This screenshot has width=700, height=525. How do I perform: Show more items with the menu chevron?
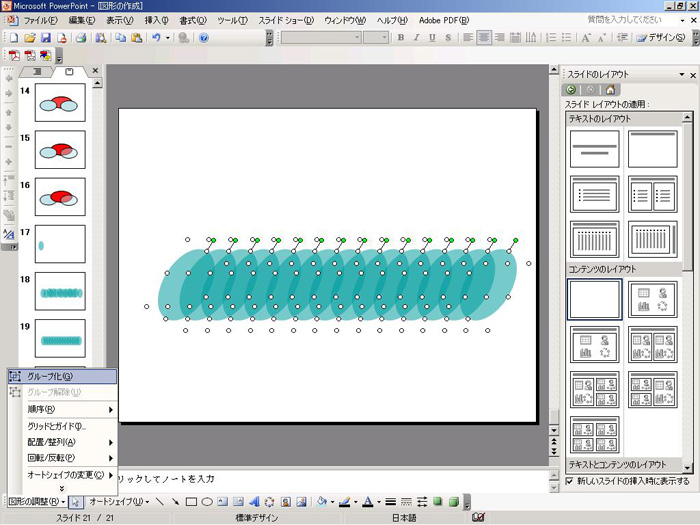(x=62, y=488)
